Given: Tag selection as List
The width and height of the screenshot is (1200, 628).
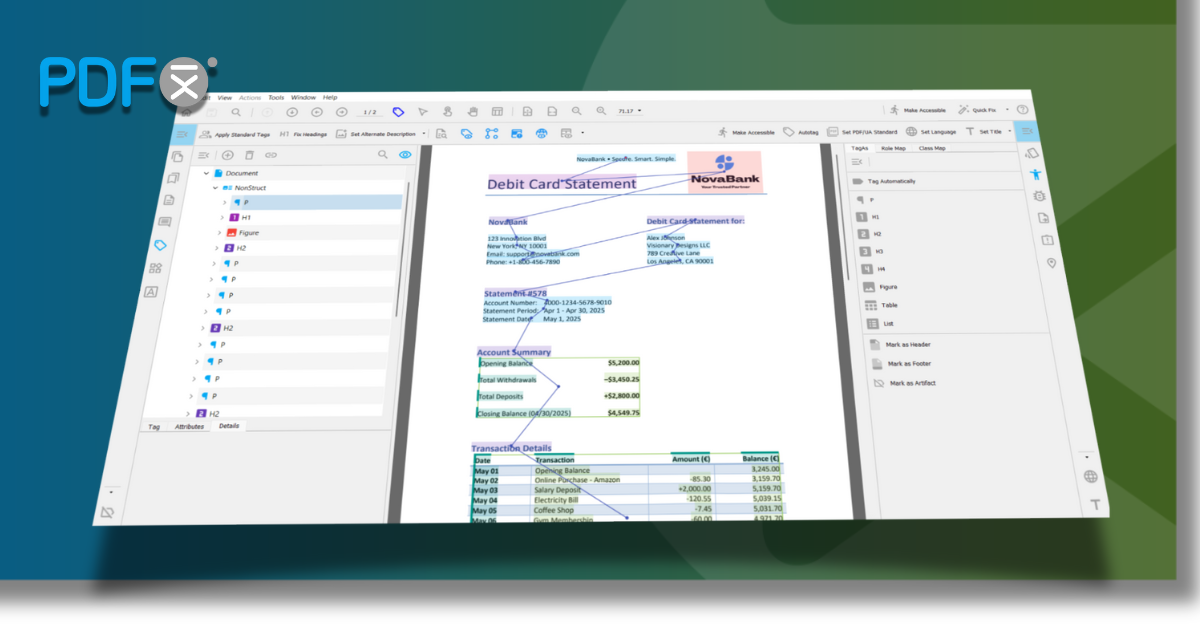Looking at the screenshot, I should (880, 323).
